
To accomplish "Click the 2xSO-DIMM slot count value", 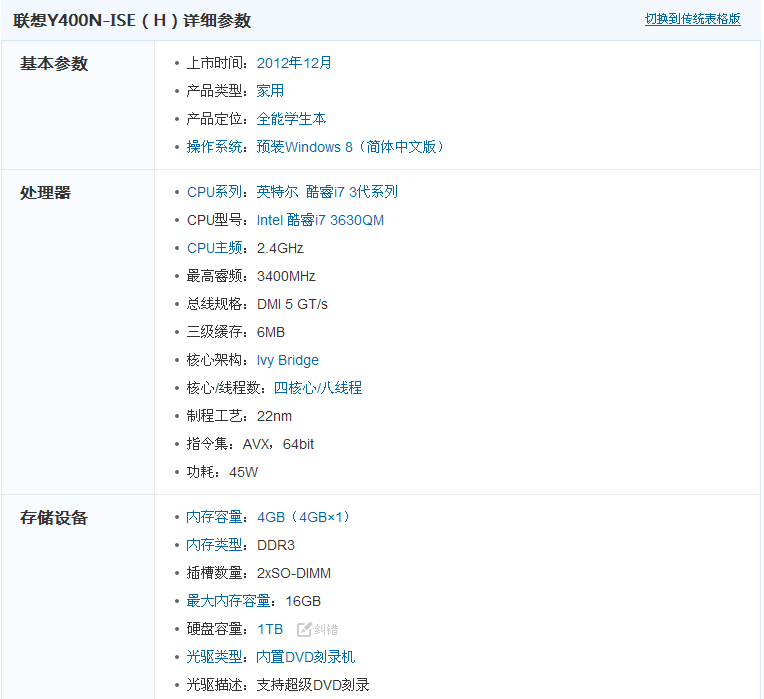I will click(x=294, y=573).
